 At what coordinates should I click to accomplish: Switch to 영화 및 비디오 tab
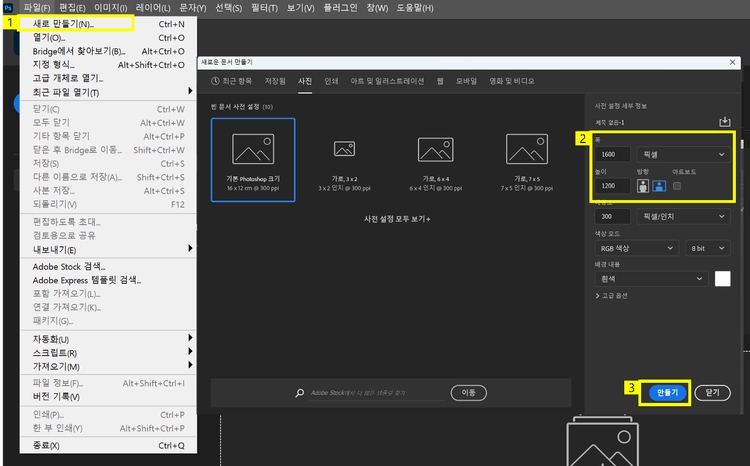[x=512, y=81]
